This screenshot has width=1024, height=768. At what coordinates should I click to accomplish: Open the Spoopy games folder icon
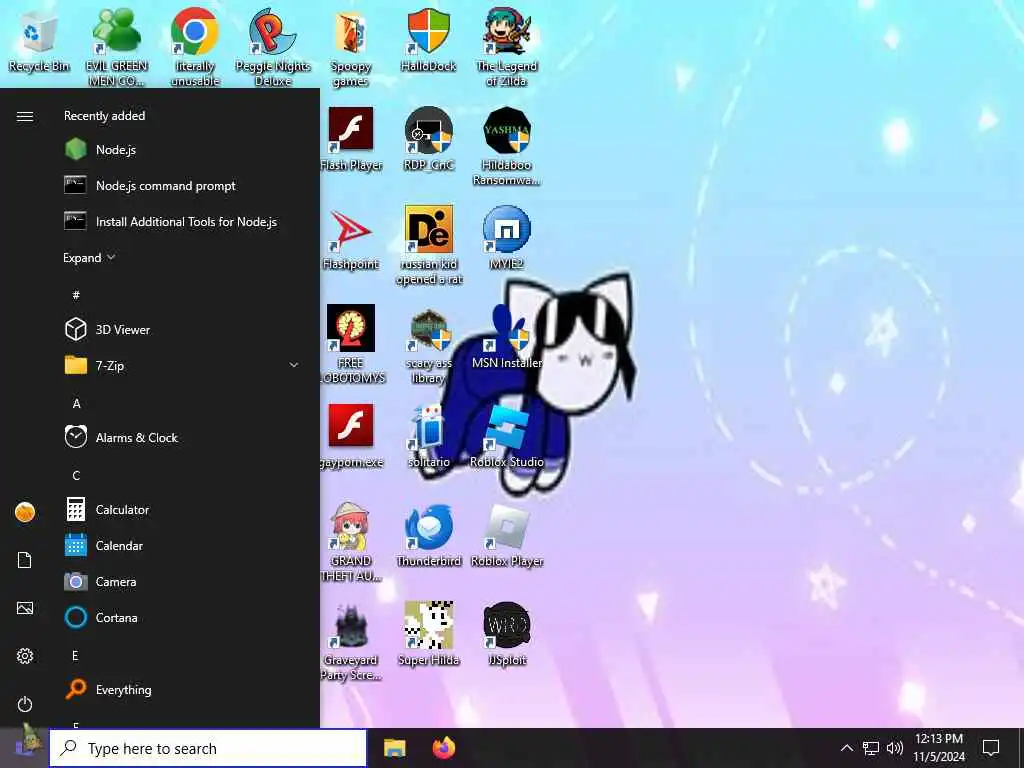coord(351,47)
